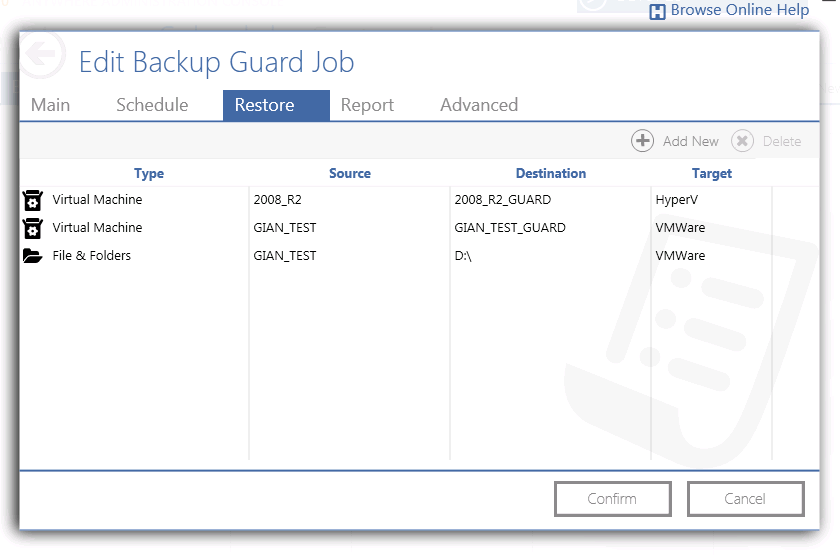Click the VMWare target in the GIAN_TEST_GUARD row

tap(680, 228)
